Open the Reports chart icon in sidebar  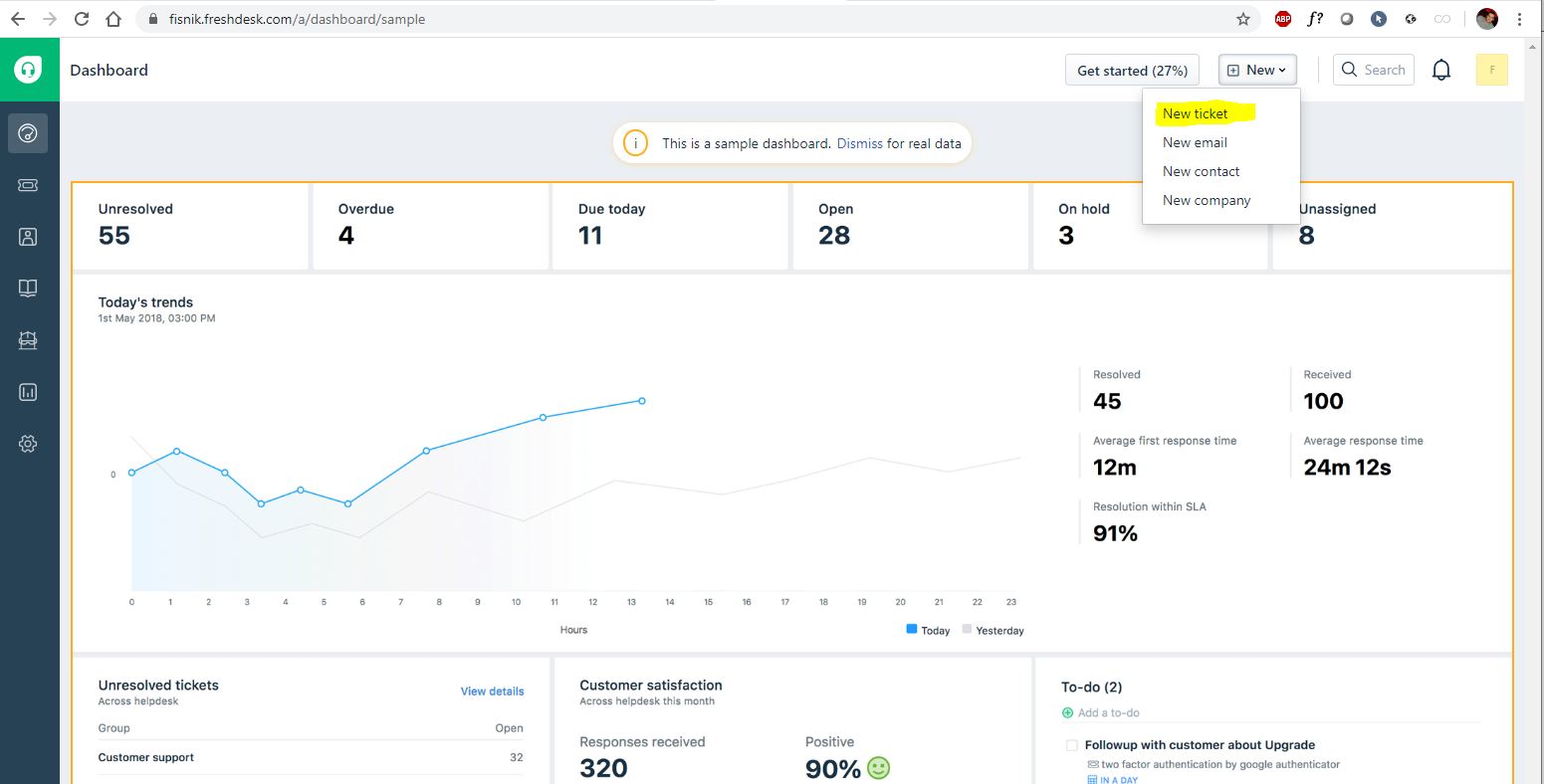coord(28,392)
